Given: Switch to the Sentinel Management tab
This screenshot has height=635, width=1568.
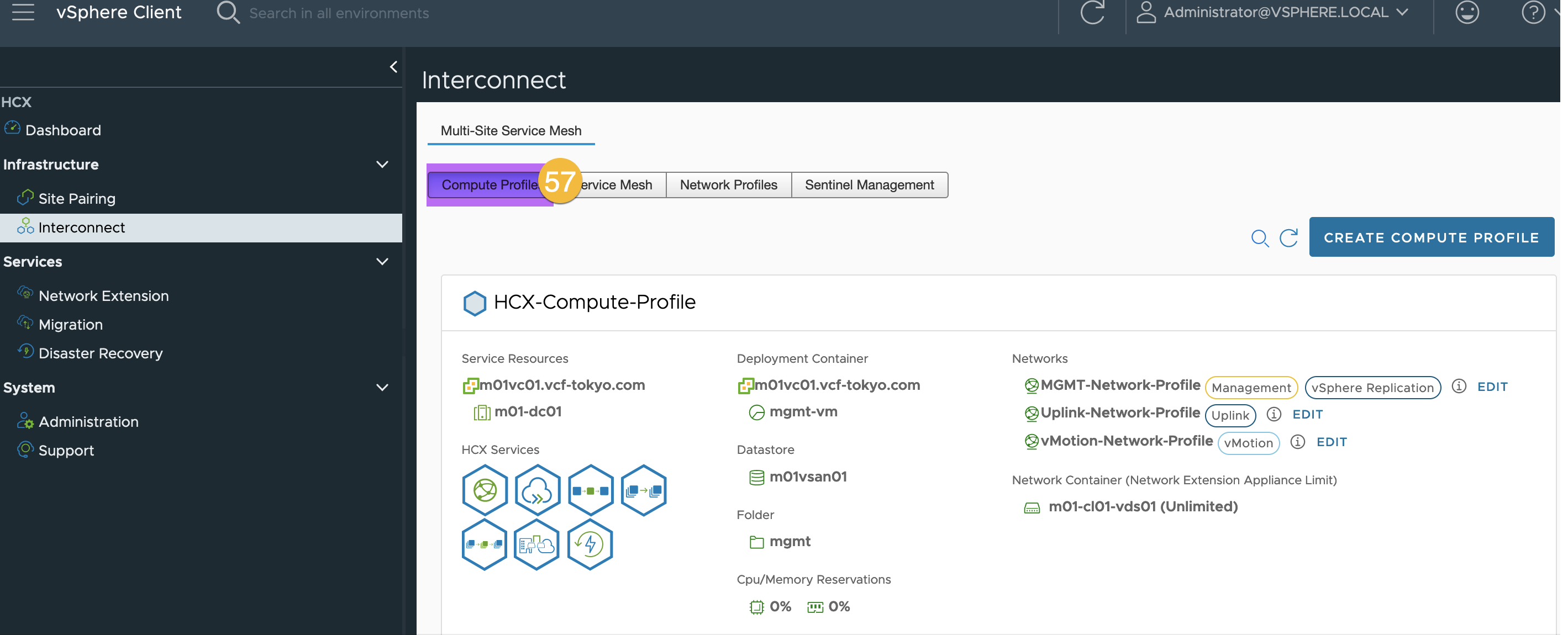Looking at the screenshot, I should coord(869,185).
